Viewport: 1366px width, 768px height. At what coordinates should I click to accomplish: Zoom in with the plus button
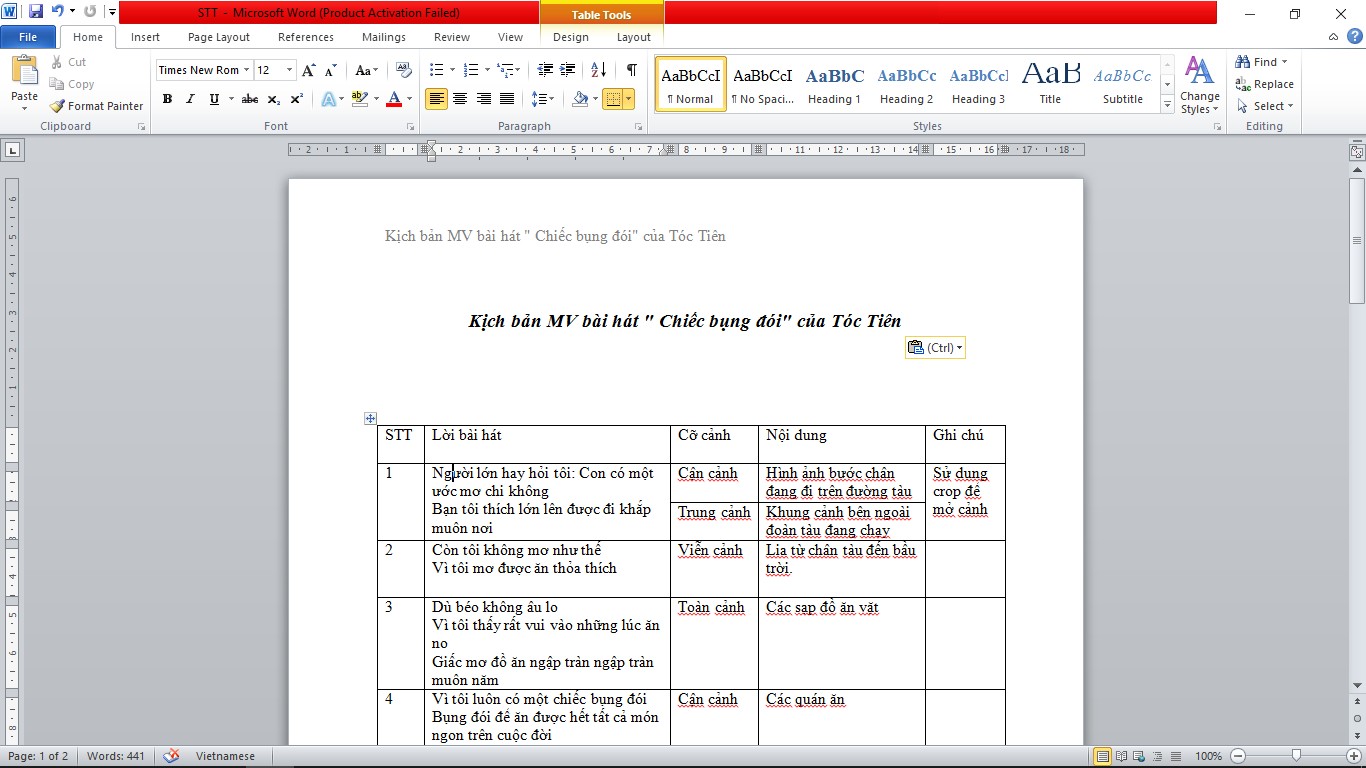[1354, 756]
